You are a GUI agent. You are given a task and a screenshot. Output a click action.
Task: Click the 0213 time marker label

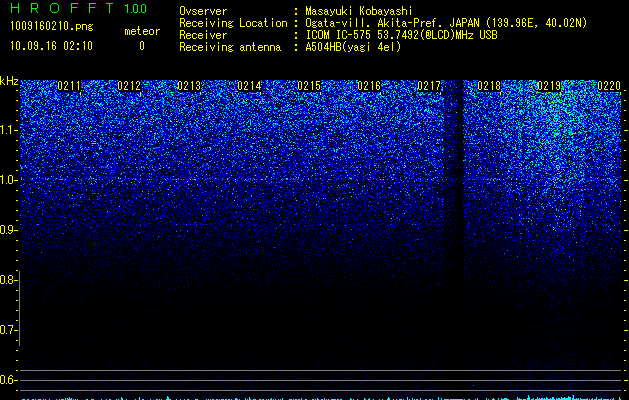(189, 86)
